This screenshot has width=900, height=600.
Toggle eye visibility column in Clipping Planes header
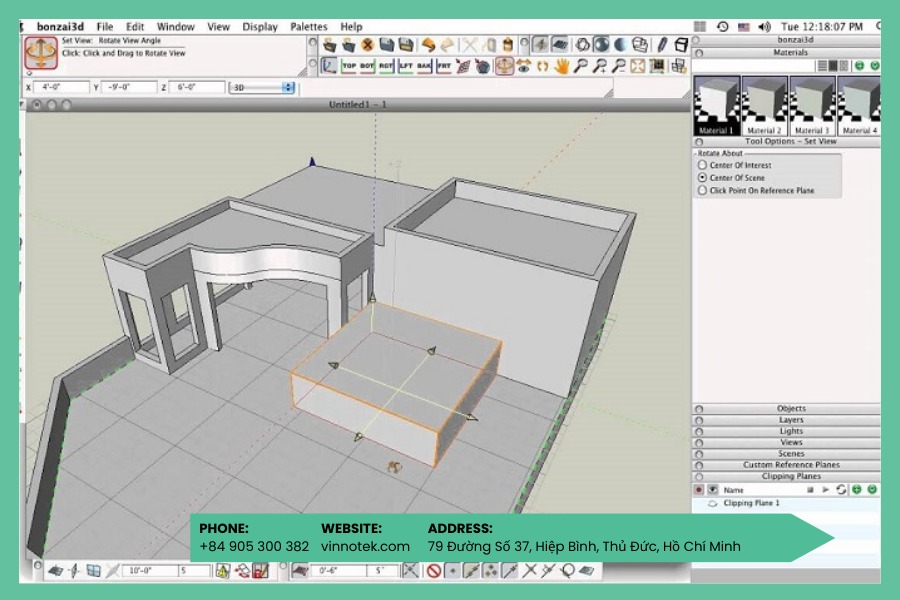point(712,490)
